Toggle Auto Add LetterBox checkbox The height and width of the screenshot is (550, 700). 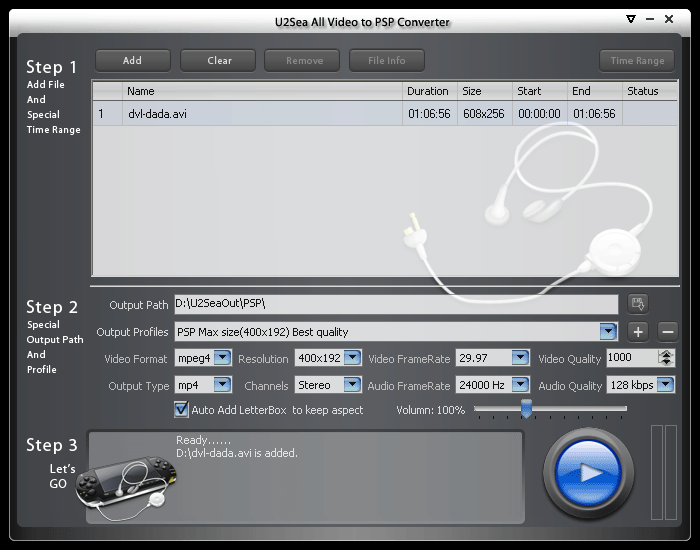[181, 409]
